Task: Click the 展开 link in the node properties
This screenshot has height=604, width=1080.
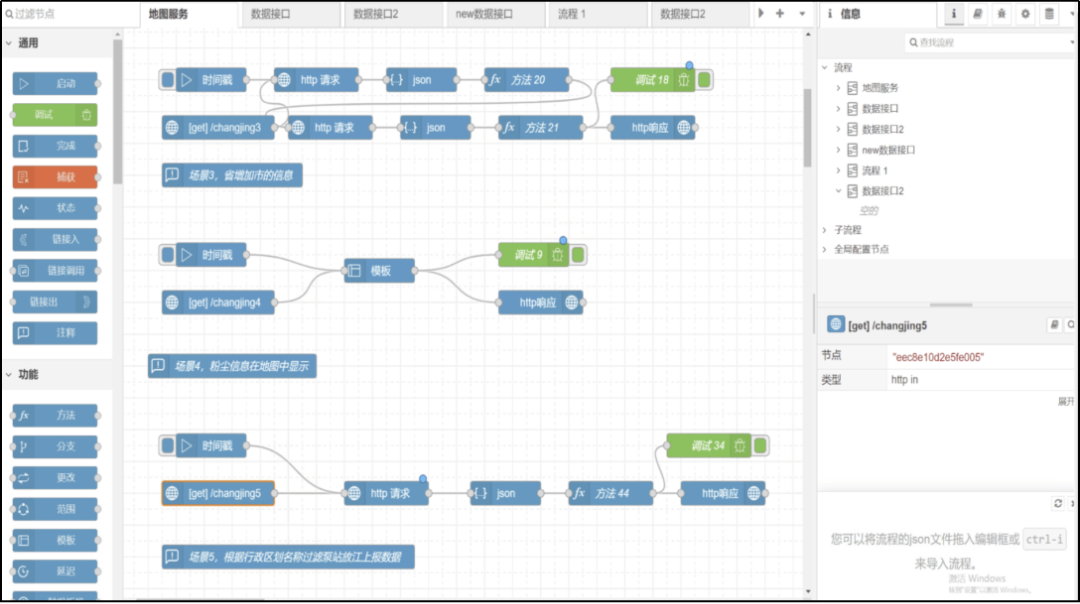Action: (x=1066, y=401)
